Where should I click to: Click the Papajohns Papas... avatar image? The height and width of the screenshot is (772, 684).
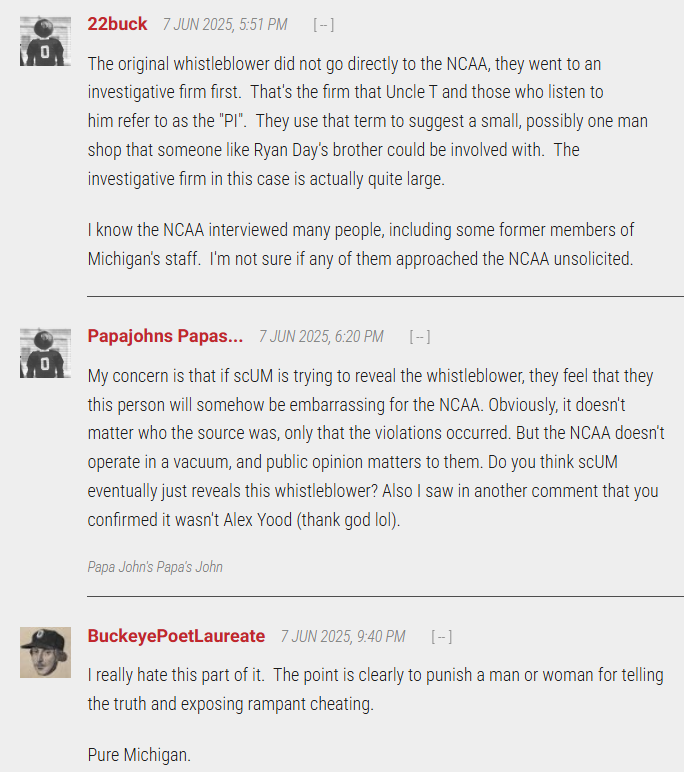click(x=45, y=352)
